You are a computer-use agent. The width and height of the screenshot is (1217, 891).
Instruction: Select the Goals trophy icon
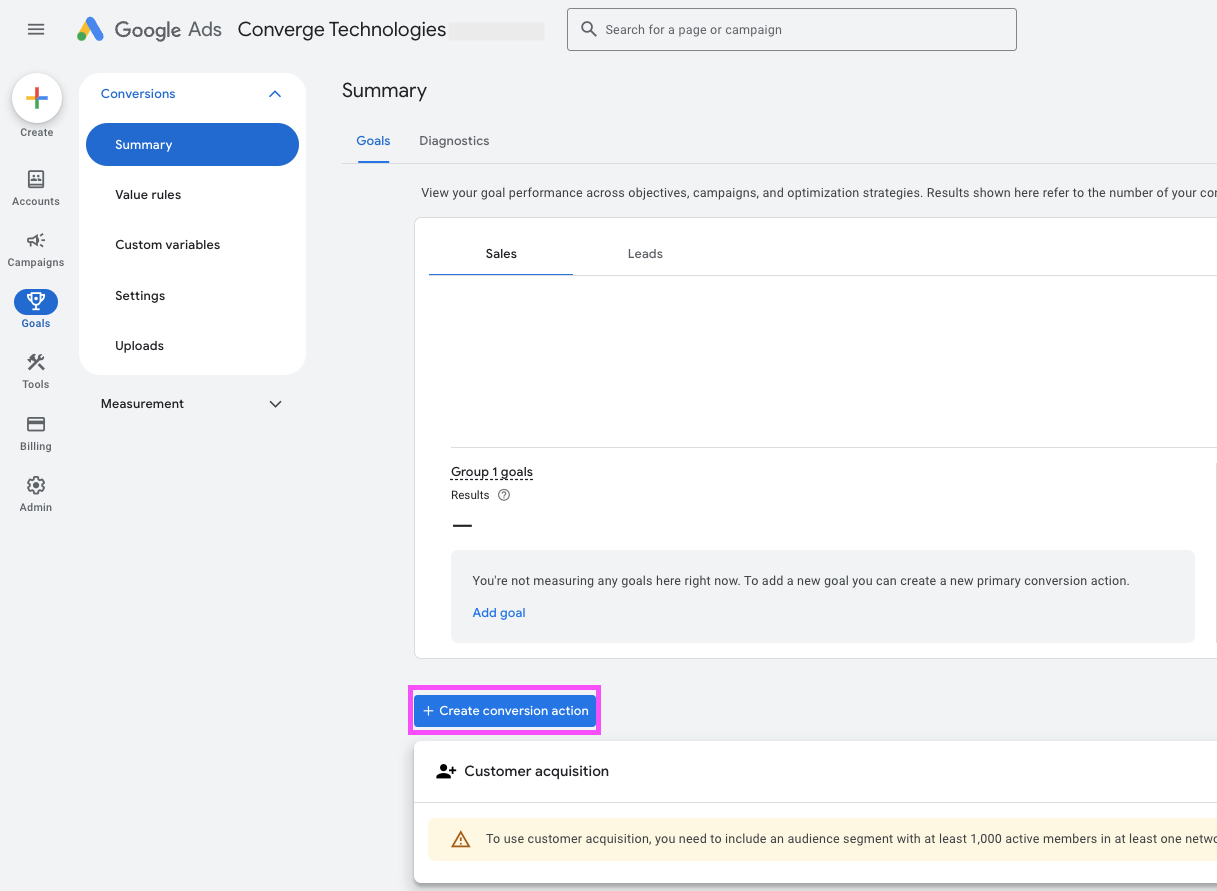tap(36, 302)
